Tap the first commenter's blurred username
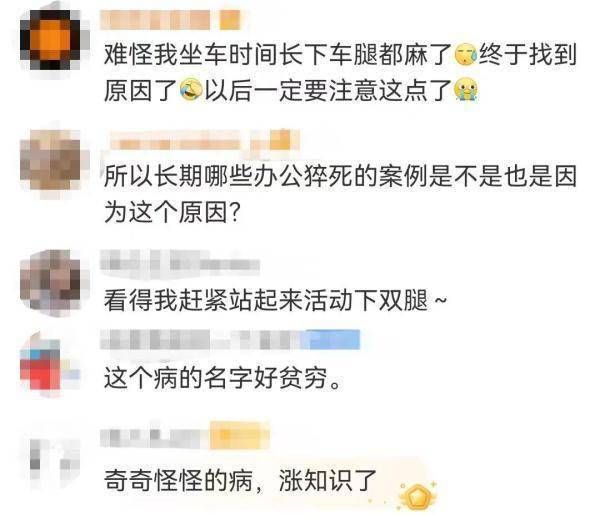The height and width of the screenshot is (516, 600). point(155,20)
